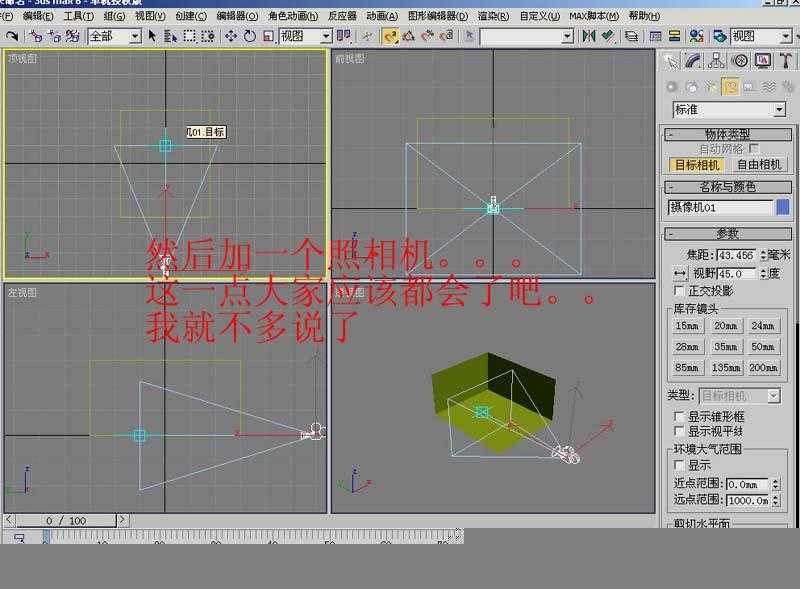Select the highlighted Cameras category icon
Screen dimensions: 800x589
click(730, 87)
